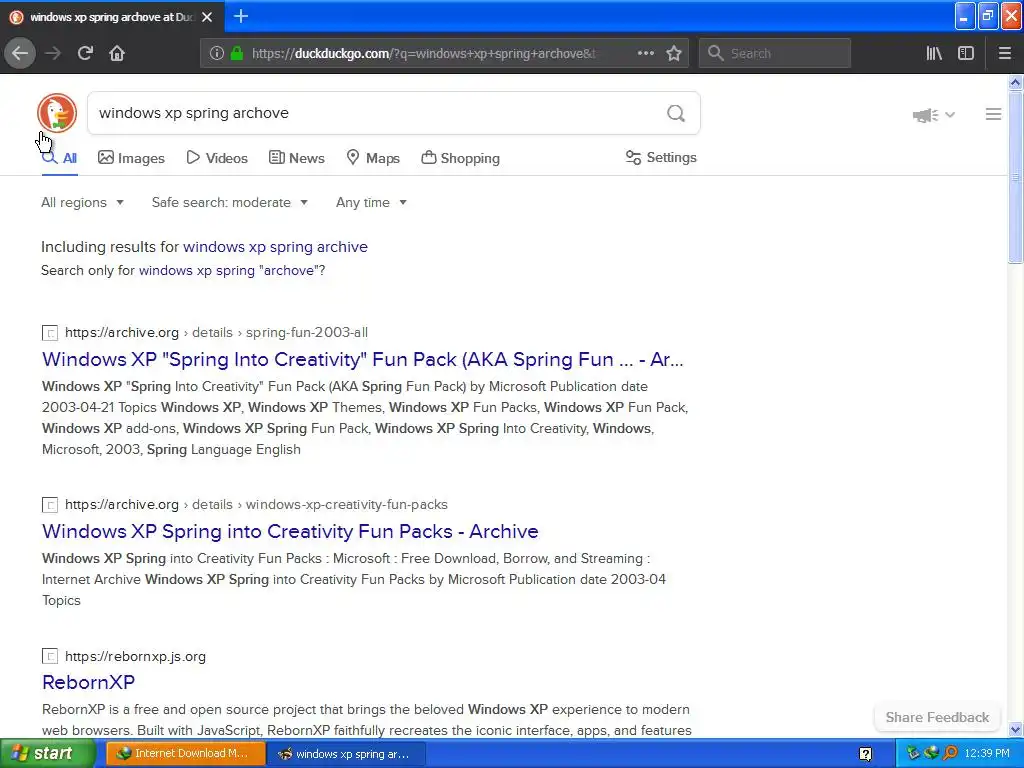
Task: Go back using the browser Back arrow
Action: click(x=20, y=53)
